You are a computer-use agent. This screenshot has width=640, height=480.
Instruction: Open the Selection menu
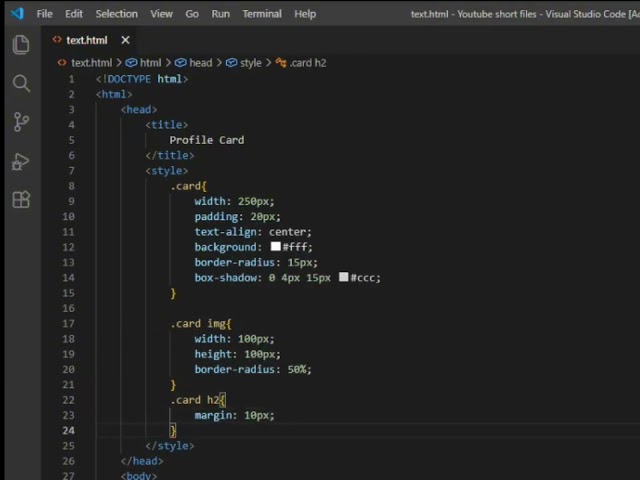click(x=117, y=14)
